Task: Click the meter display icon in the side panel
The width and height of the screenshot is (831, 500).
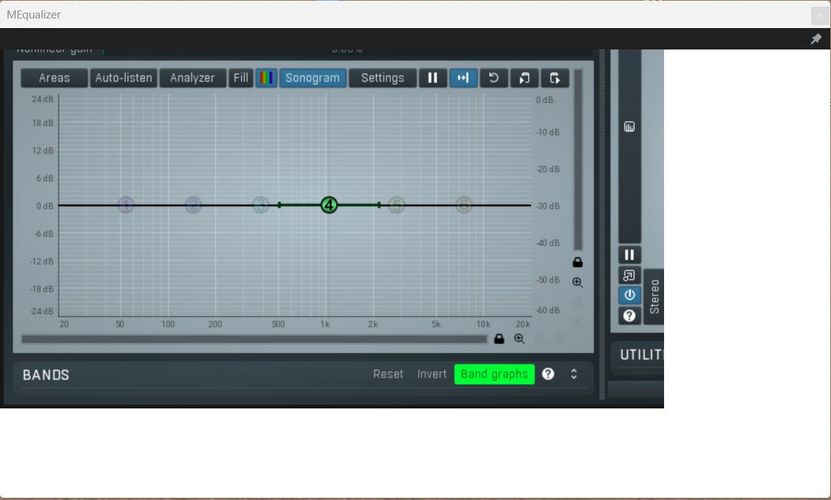Action: tap(629, 127)
